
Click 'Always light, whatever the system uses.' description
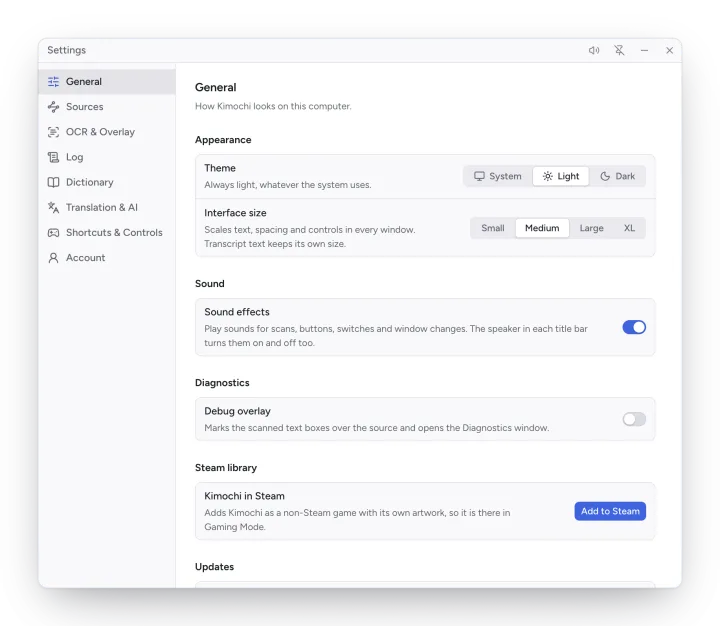tap(288, 185)
